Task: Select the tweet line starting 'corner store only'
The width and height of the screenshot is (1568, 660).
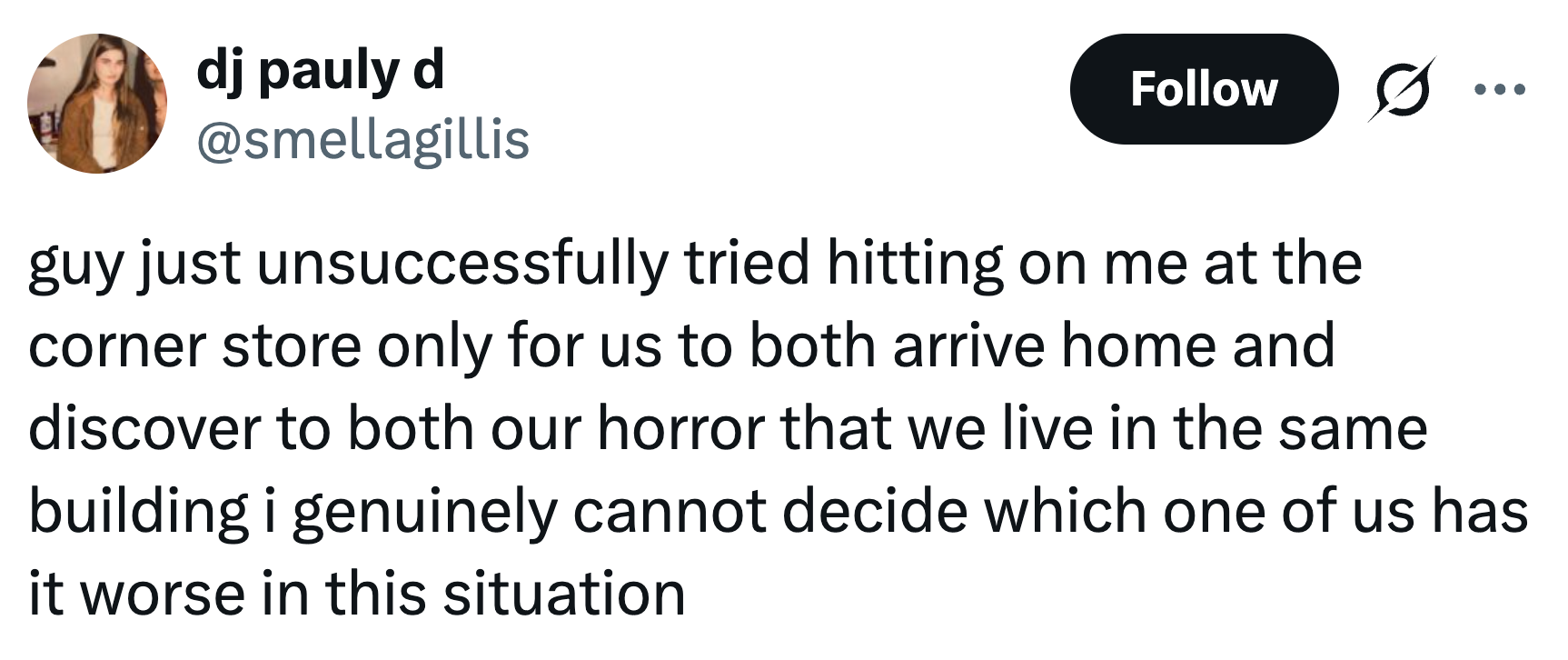Action: (682, 346)
